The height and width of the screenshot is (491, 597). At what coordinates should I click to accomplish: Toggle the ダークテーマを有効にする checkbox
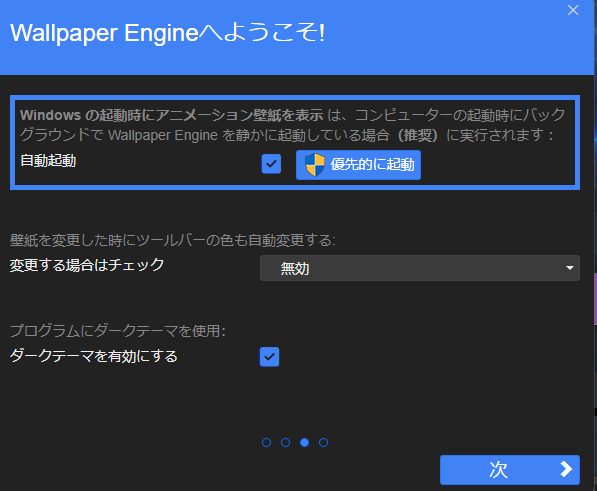[269, 357]
